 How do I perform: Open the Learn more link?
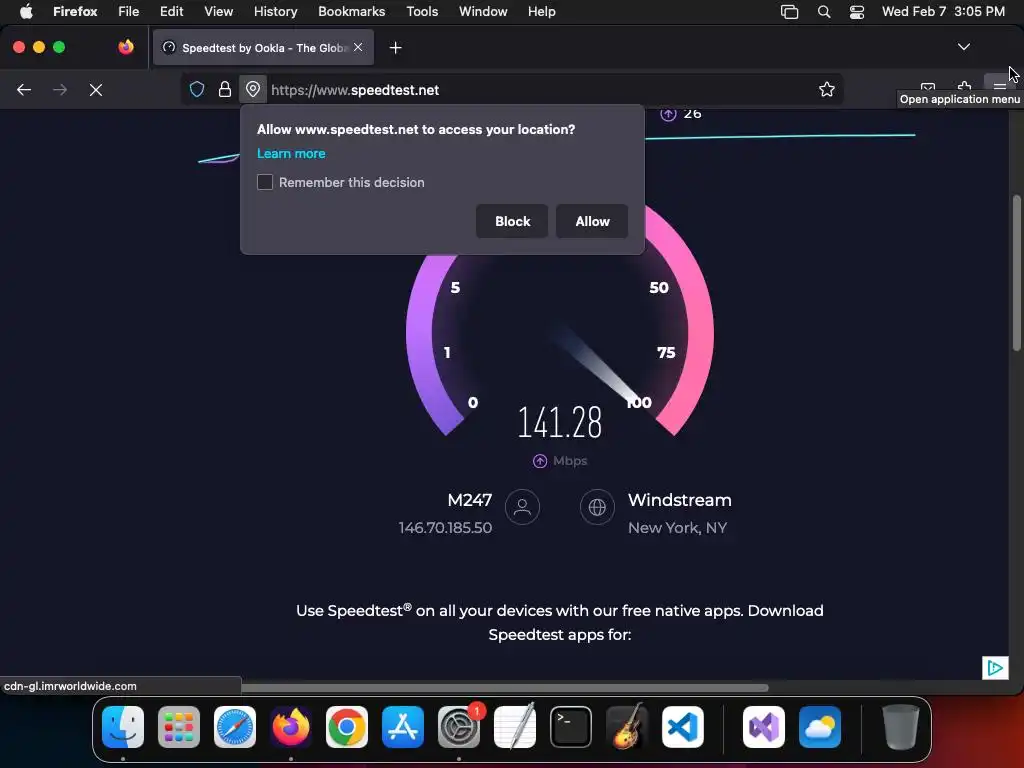(x=291, y=153)
